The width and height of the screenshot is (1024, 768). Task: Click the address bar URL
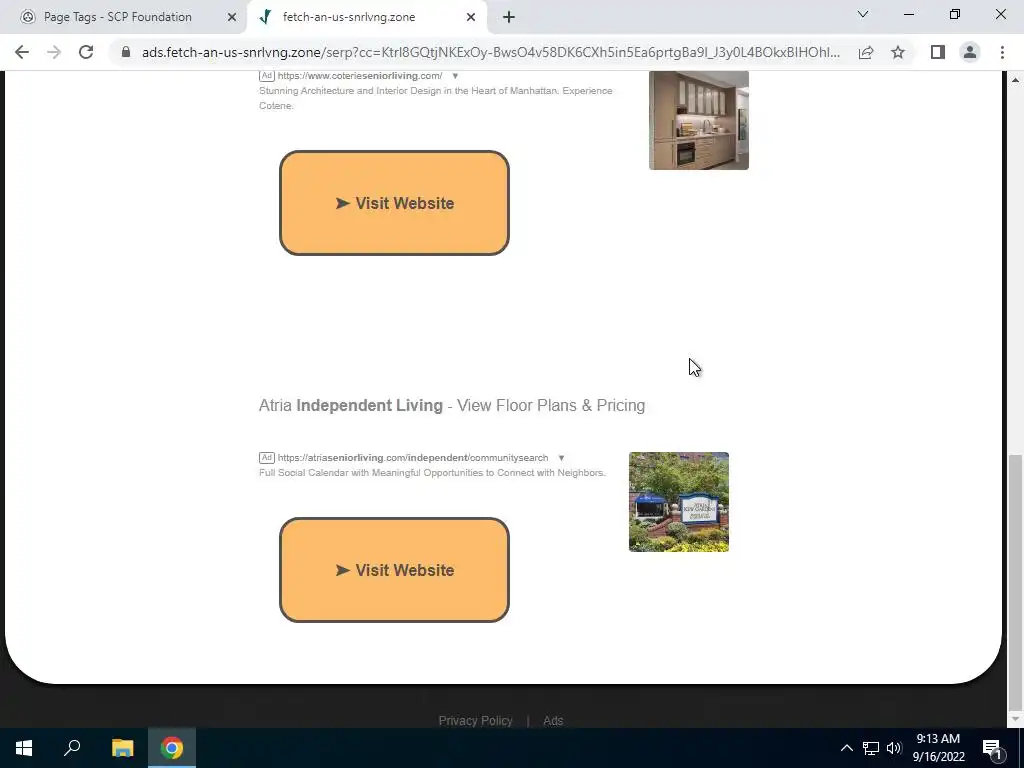click(x=490, y=52)
